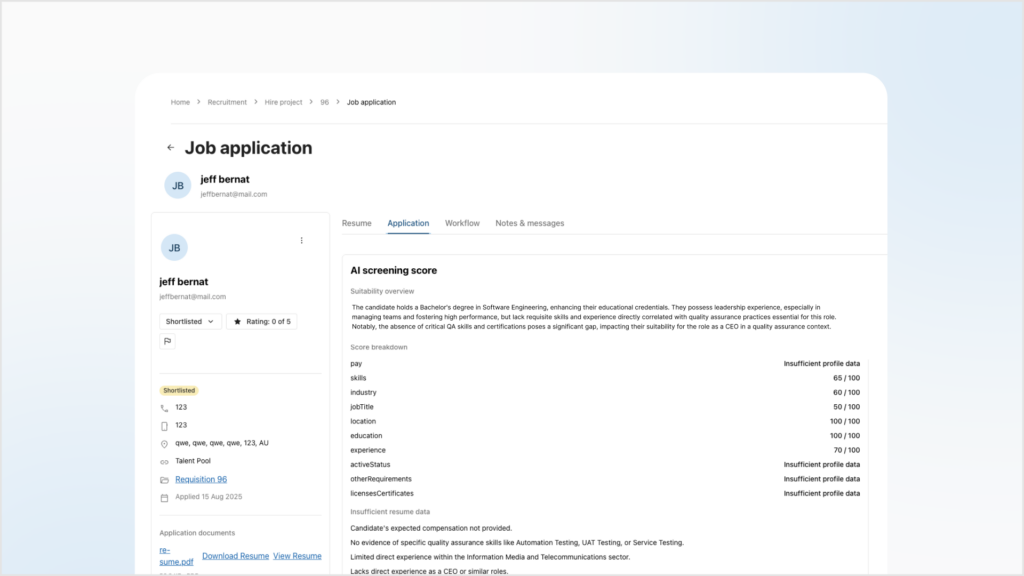Click the otherRequirements row label

381,479
